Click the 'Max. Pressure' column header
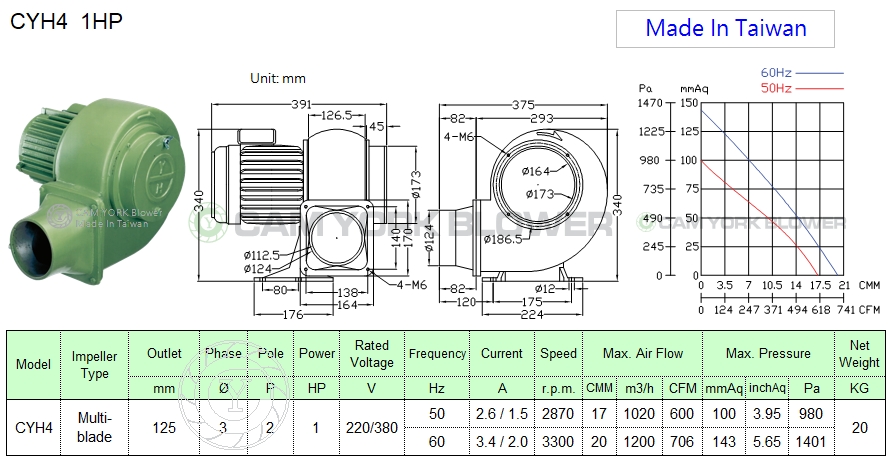Image resolution: width=890 pixels, height=466 pixels. [768, 354]
